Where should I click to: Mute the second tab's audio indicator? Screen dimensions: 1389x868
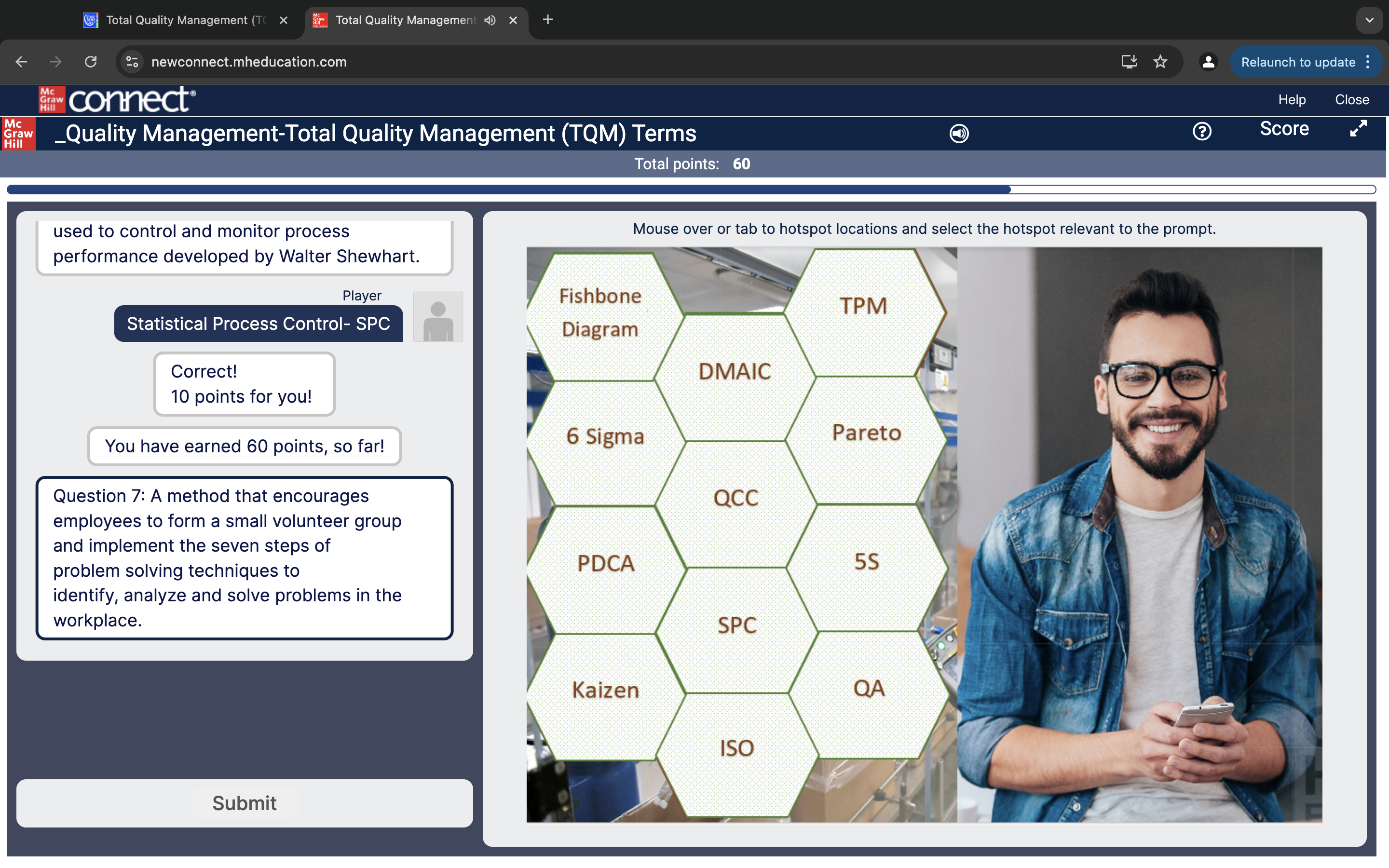tap(489, 20)
